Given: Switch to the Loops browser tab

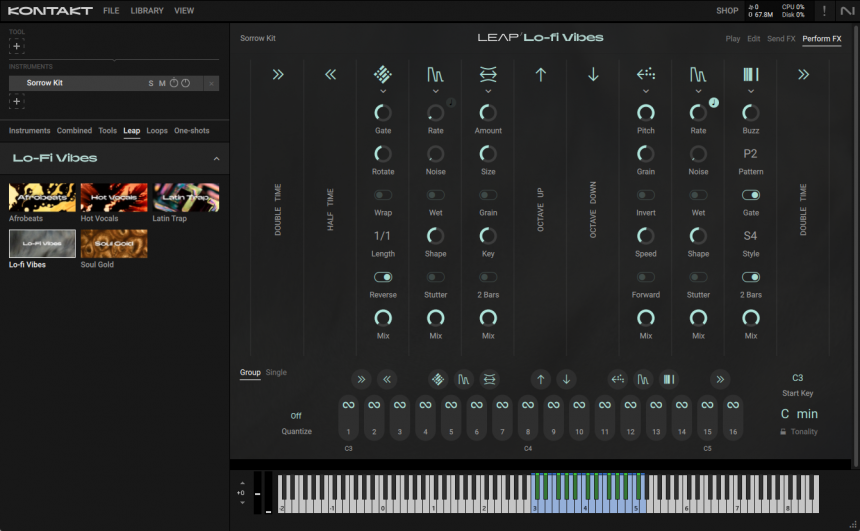Looking at the screenshot, I should [157, 131].
